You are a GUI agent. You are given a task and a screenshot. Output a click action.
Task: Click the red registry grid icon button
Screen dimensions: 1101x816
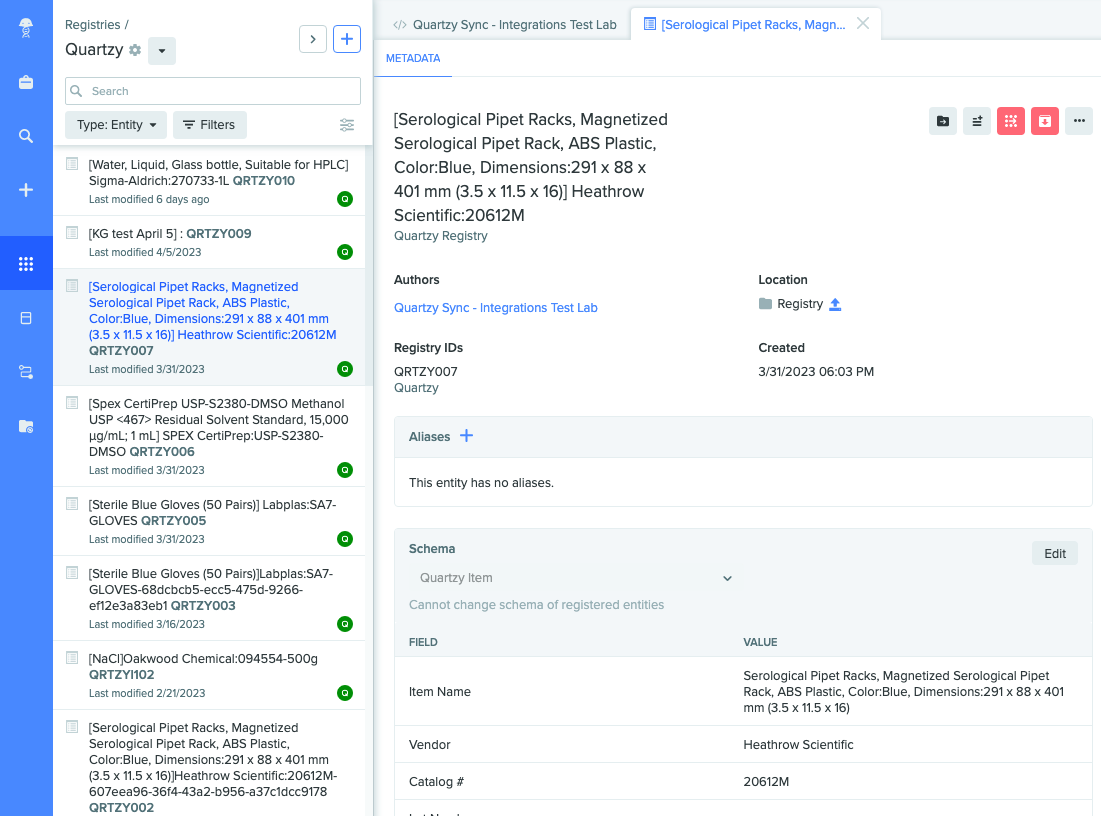[1010, 121]
